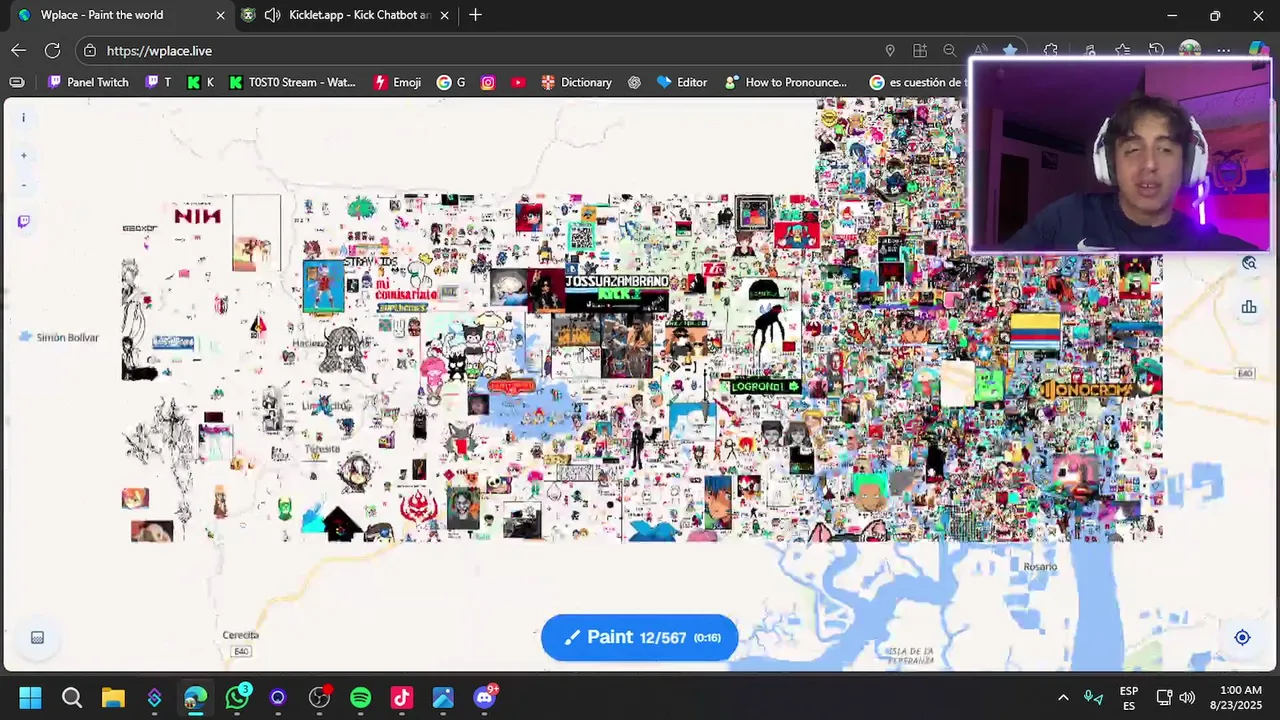Viewport: 1280px width, 720px height.
Task: Click the Rosario map label
Action: tap(1040, 566)
